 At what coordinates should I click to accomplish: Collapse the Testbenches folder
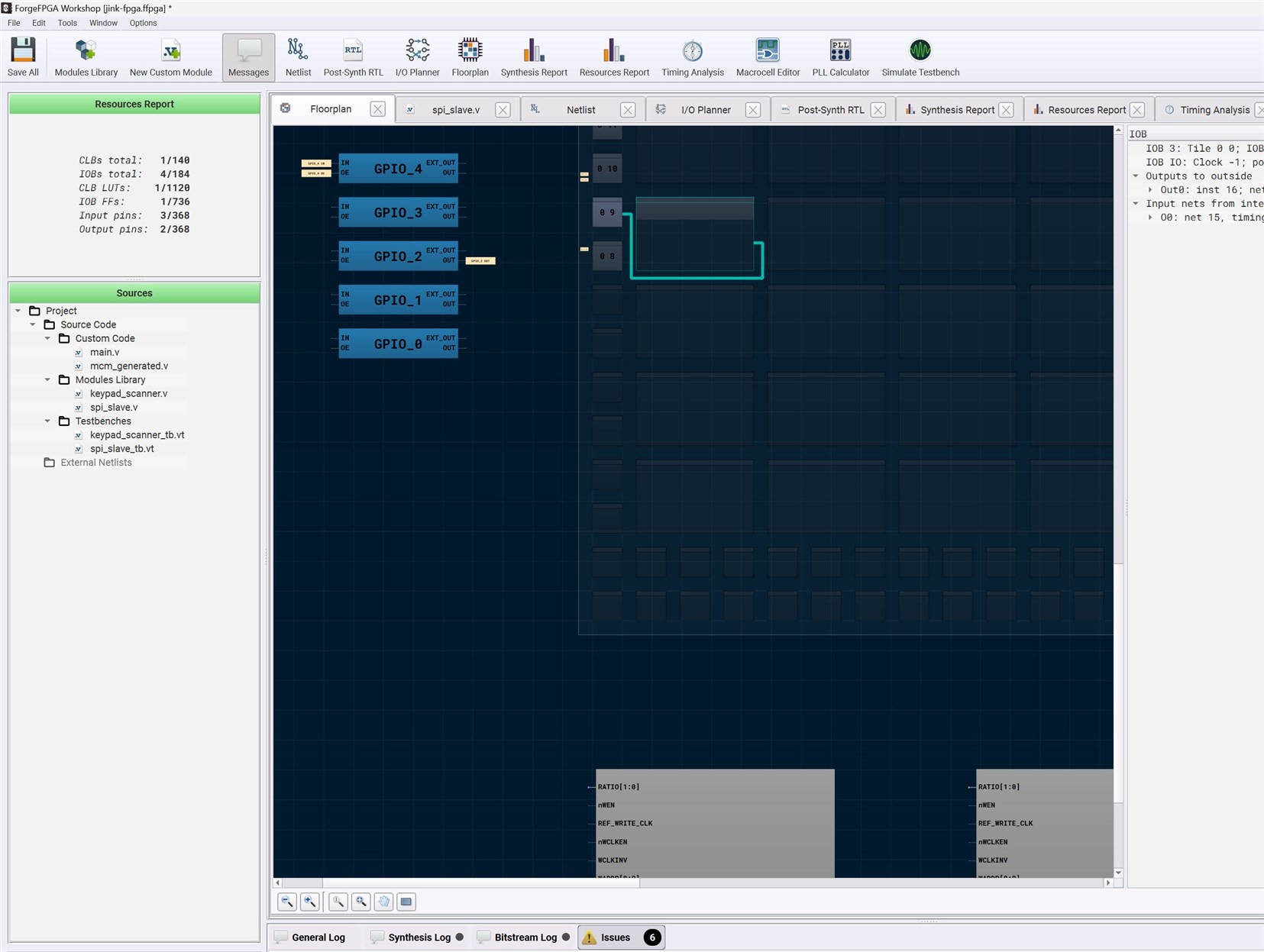coord(47,421)
